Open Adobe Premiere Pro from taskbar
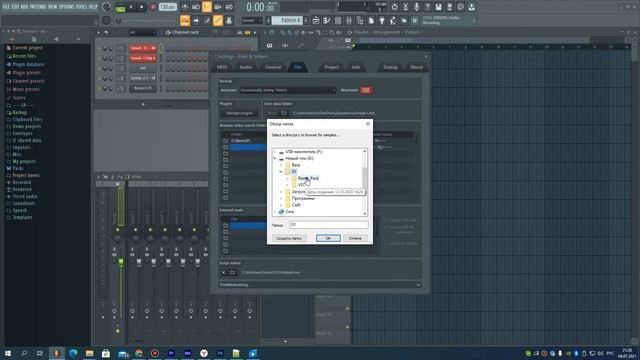 click(x=171, y=353)
